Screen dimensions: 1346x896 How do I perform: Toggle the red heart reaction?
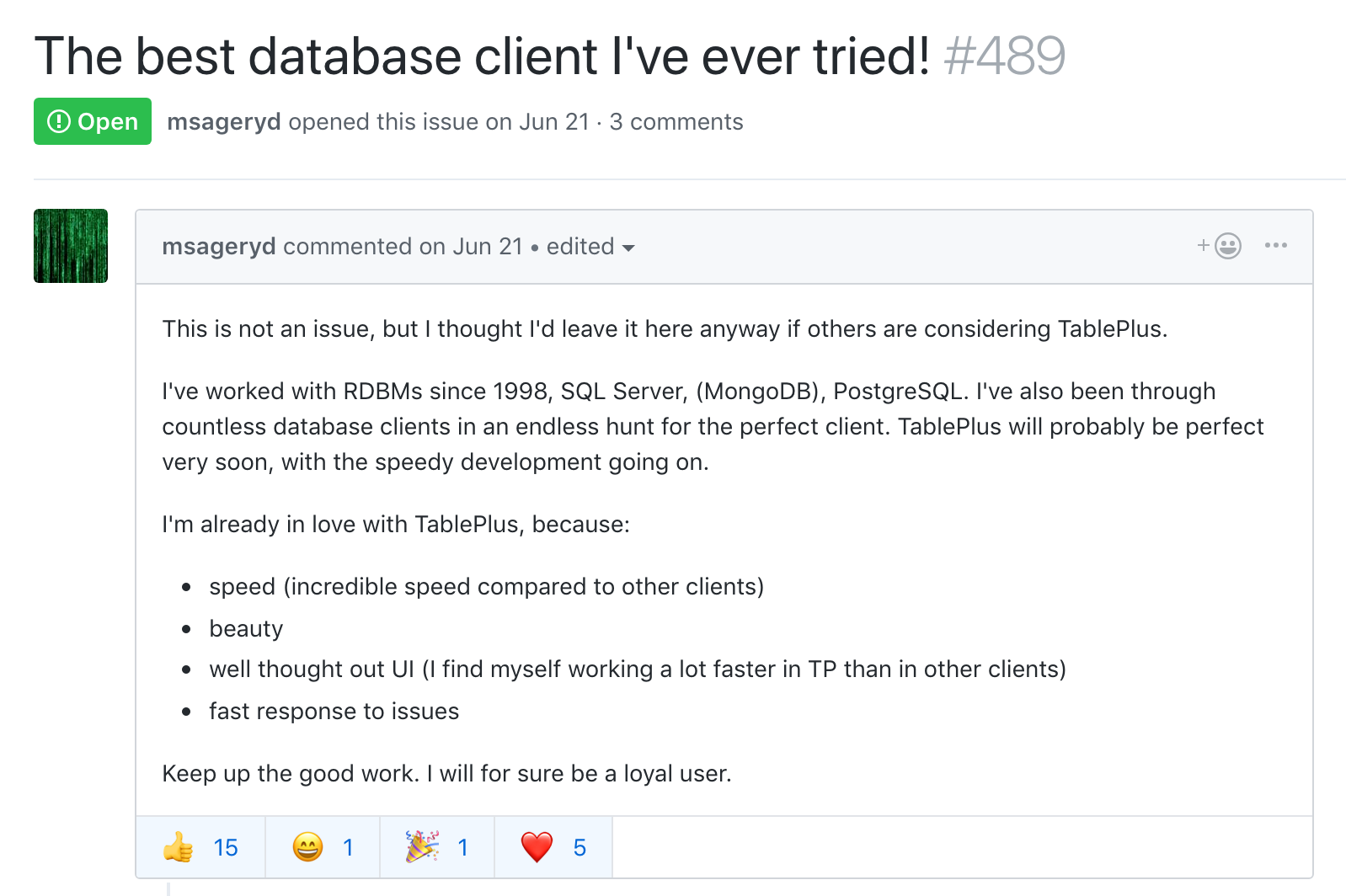pos(553,847)
